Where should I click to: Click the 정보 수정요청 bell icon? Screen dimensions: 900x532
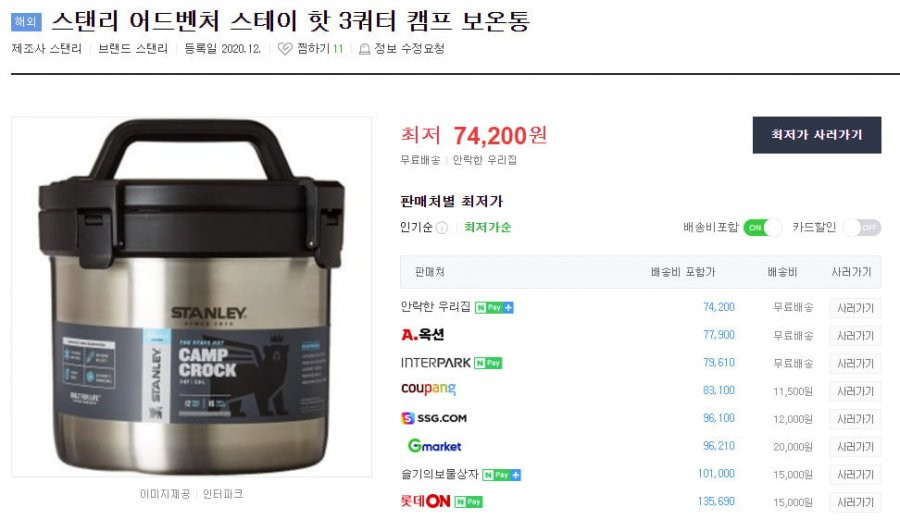[364, 49]
